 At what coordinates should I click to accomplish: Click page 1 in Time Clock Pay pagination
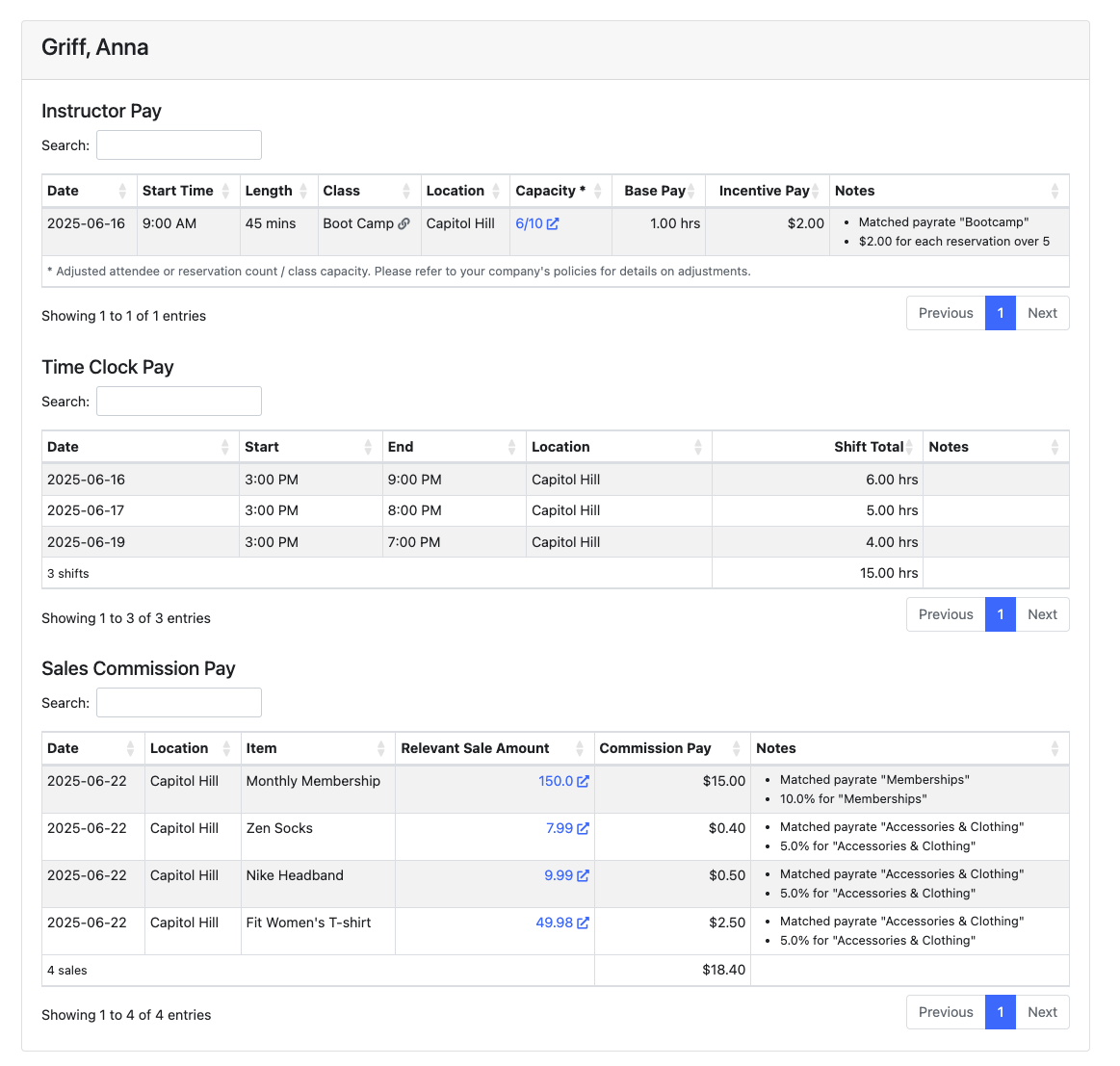coord(1000,614)
